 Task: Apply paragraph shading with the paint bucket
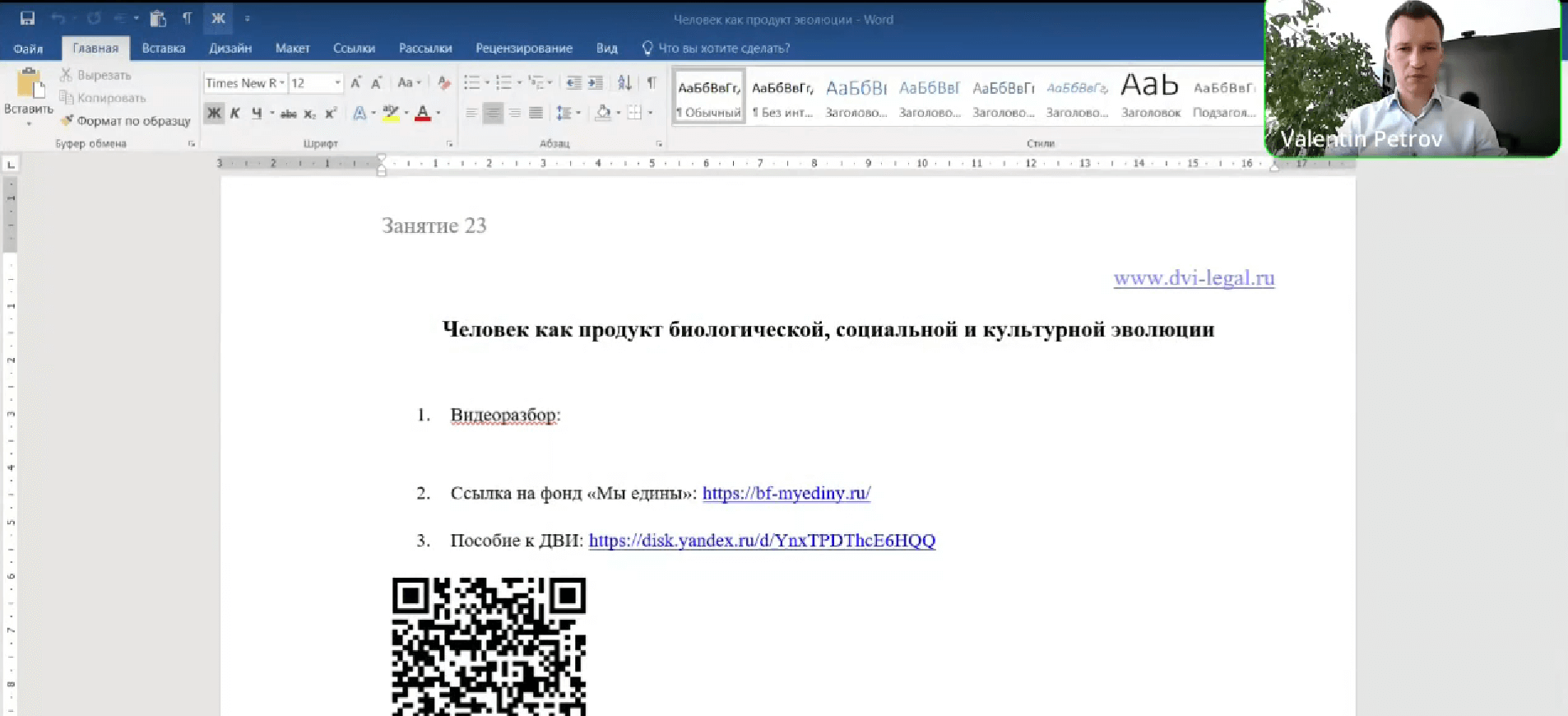point(603,114)
